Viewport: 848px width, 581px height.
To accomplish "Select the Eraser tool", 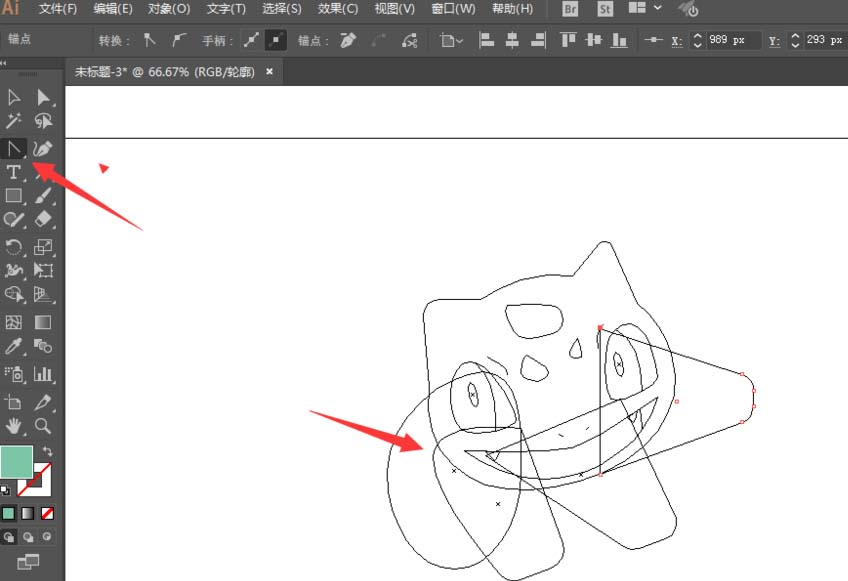I will pyautogui.click(x=43, y=219).
